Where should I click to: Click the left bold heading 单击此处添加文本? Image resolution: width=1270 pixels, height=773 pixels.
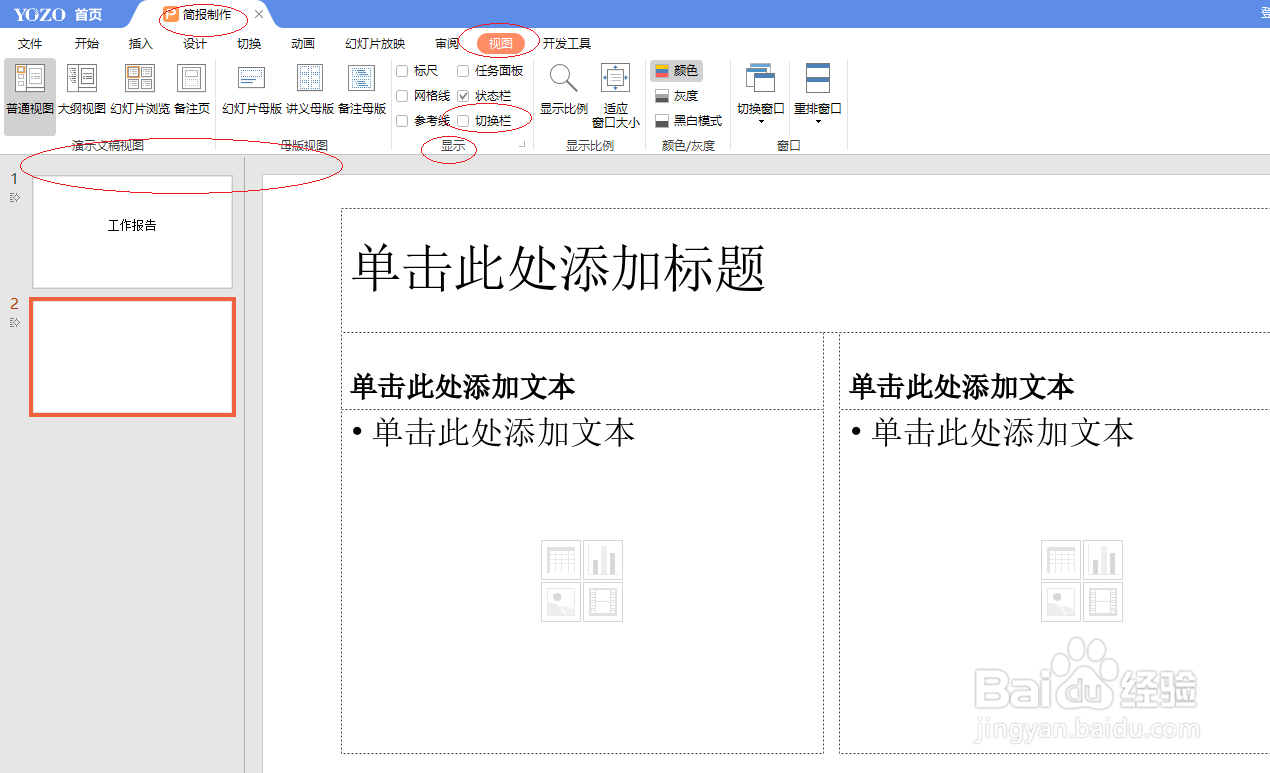point(463,386)
